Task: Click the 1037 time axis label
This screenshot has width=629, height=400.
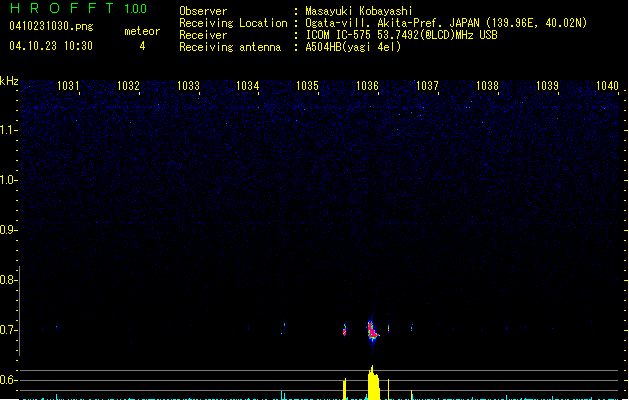Action: (x=427, y=86)
